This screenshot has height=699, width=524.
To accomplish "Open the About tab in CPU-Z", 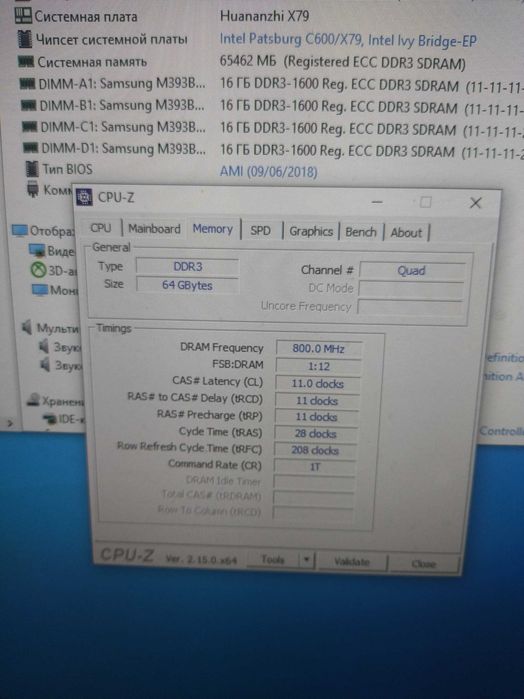I will [x=406, y=232].
